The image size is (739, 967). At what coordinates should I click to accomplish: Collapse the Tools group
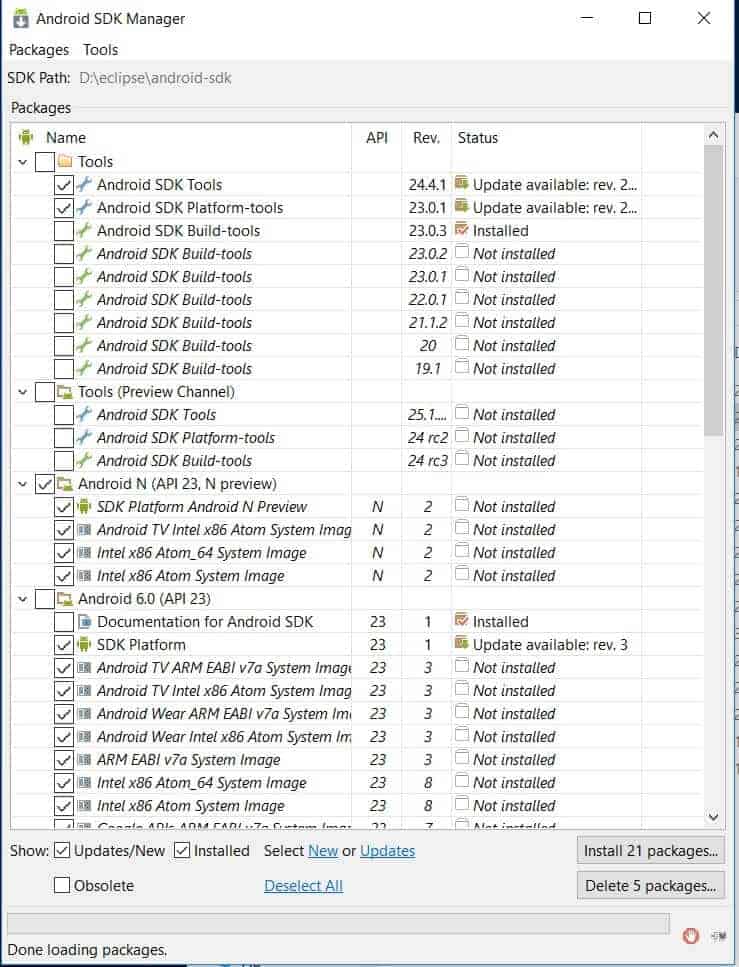(x=23, y=162)
